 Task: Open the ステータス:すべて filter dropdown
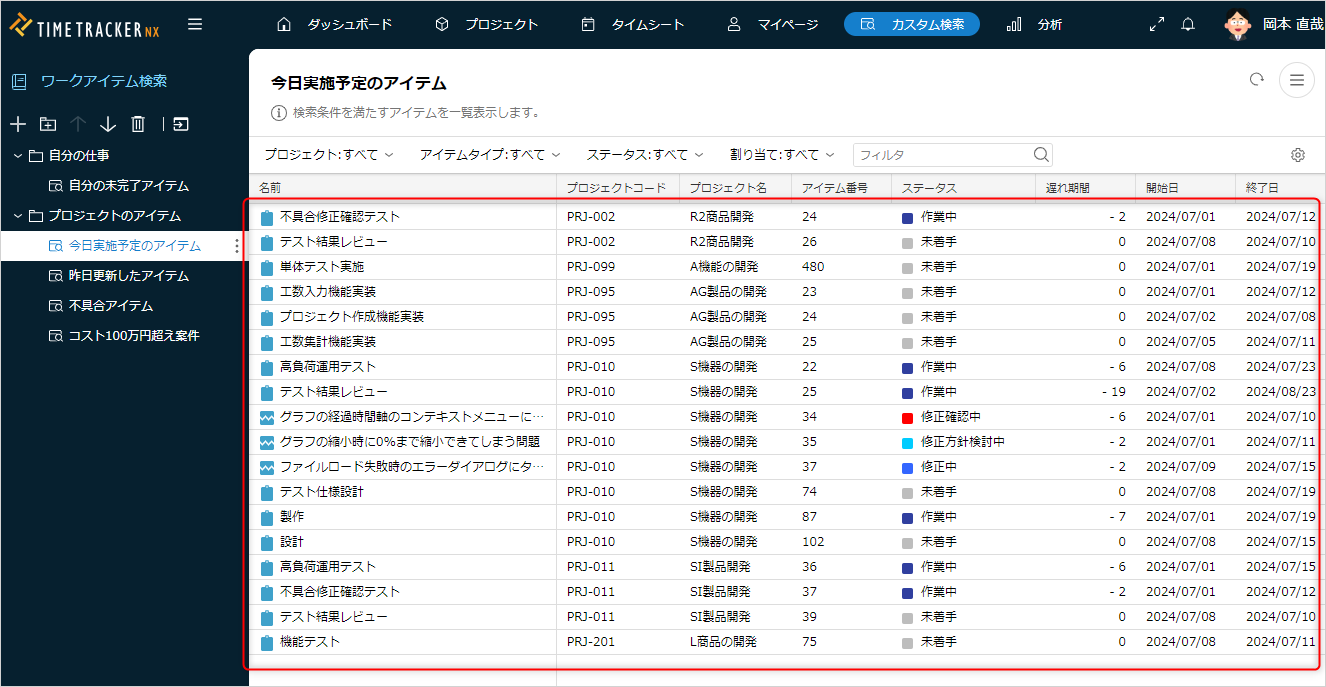[x=645, y=155]
